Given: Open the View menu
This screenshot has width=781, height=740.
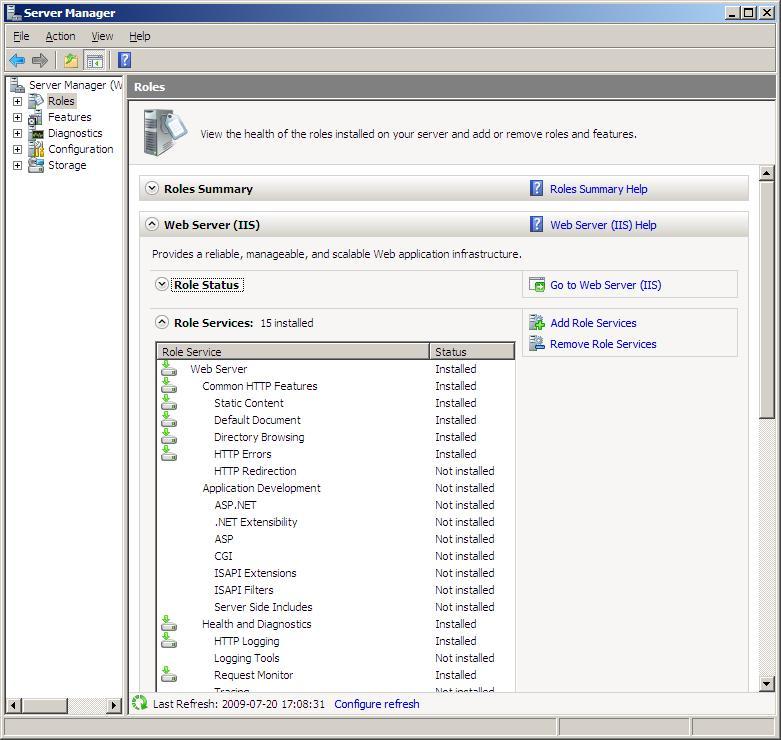Looking at the screenshot, I should [x=102, y=36].
